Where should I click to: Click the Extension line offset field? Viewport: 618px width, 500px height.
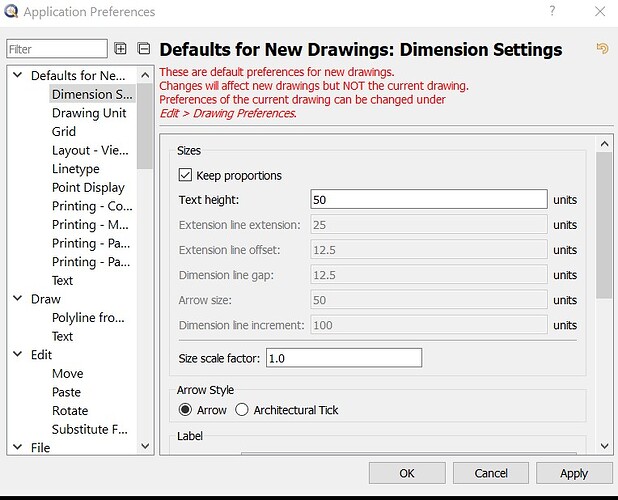pyautogui.click(x=429, y=250)
